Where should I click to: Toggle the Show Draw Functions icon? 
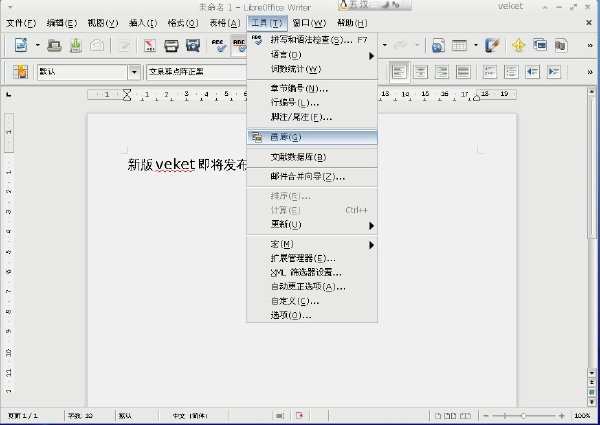(x=492, y=46)
